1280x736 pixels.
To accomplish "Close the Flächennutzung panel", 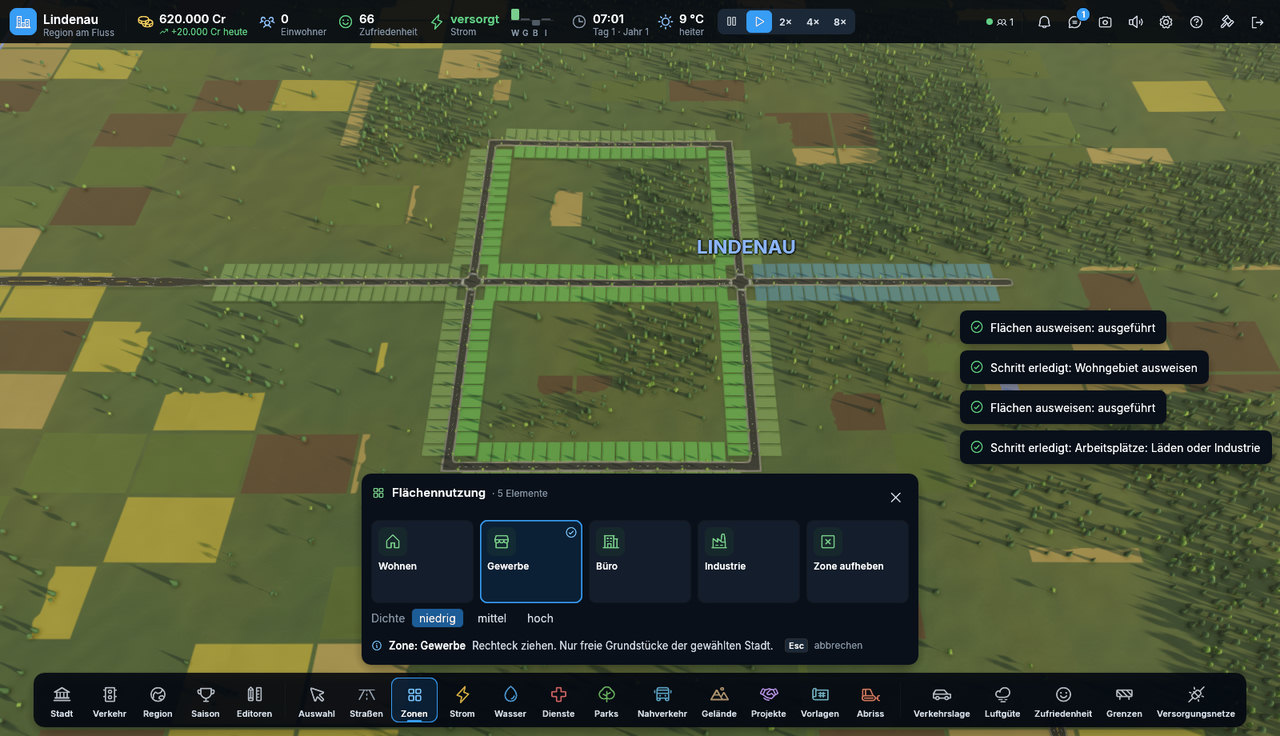I will (x=895, y=497).
